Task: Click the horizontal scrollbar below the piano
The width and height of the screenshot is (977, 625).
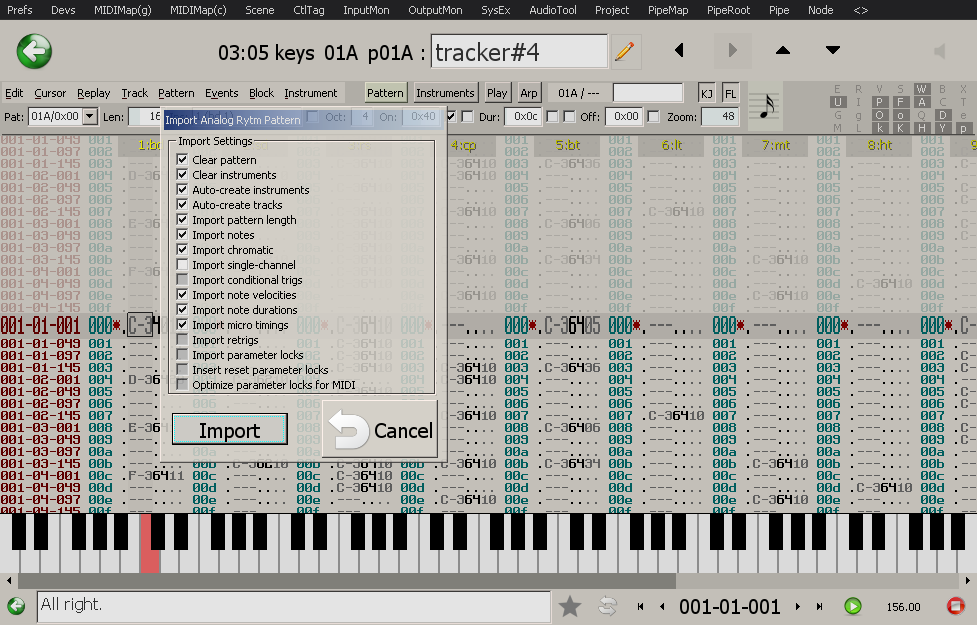Action: [488, 581]
